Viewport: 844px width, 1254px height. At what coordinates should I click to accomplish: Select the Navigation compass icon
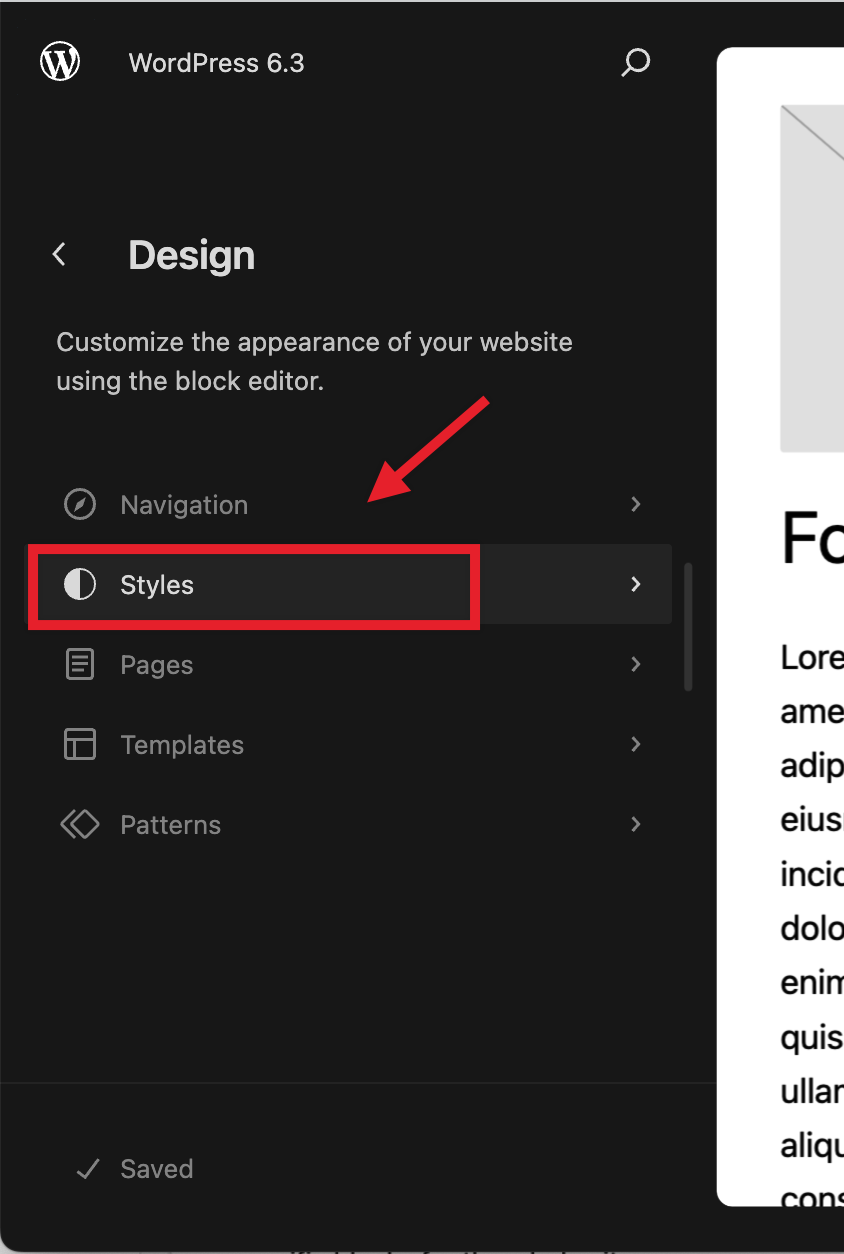pyautogui.click(x=79, y=504)
